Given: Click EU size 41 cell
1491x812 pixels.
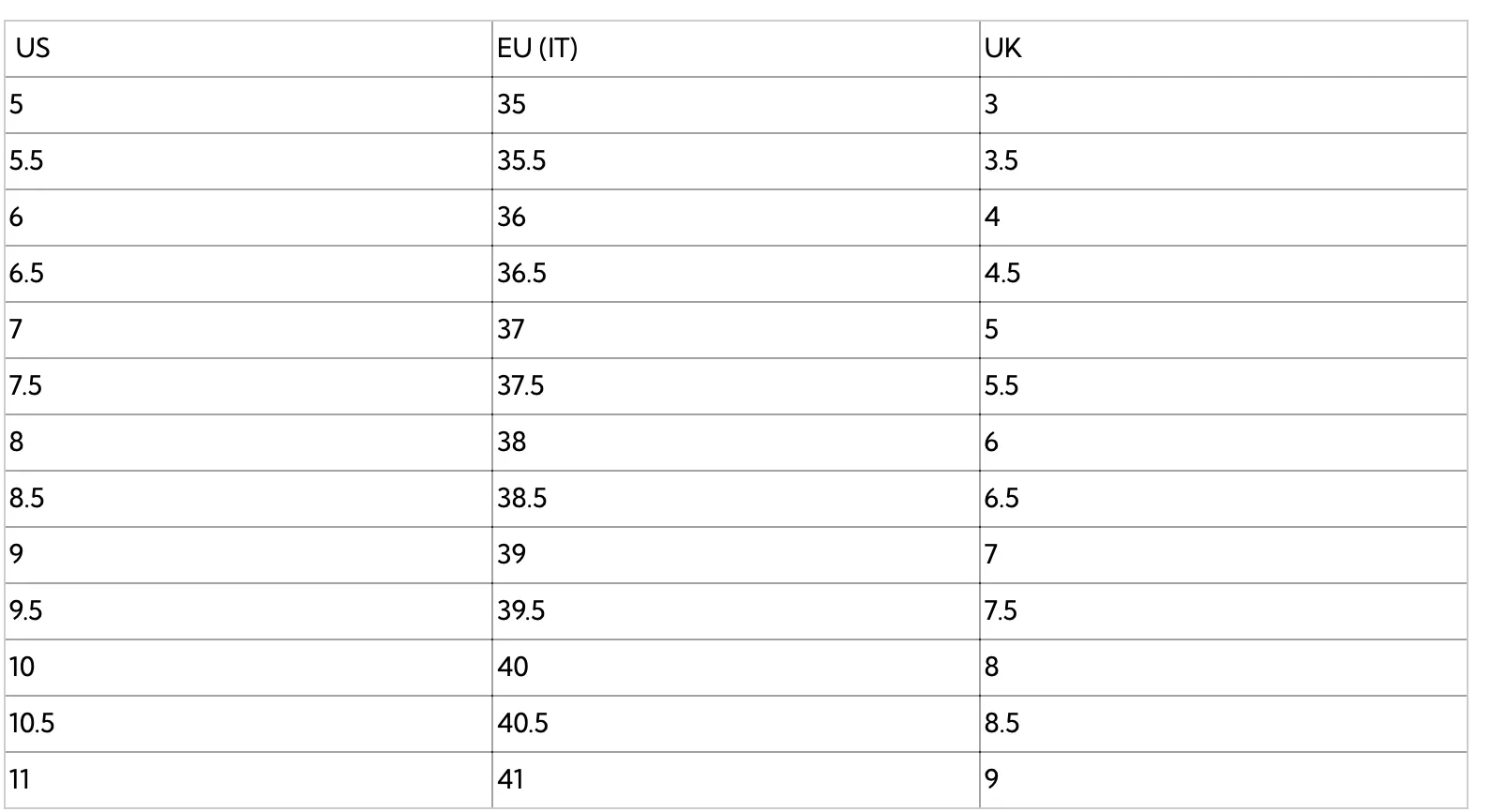Looking at the screenshot, I should [736, 780].
